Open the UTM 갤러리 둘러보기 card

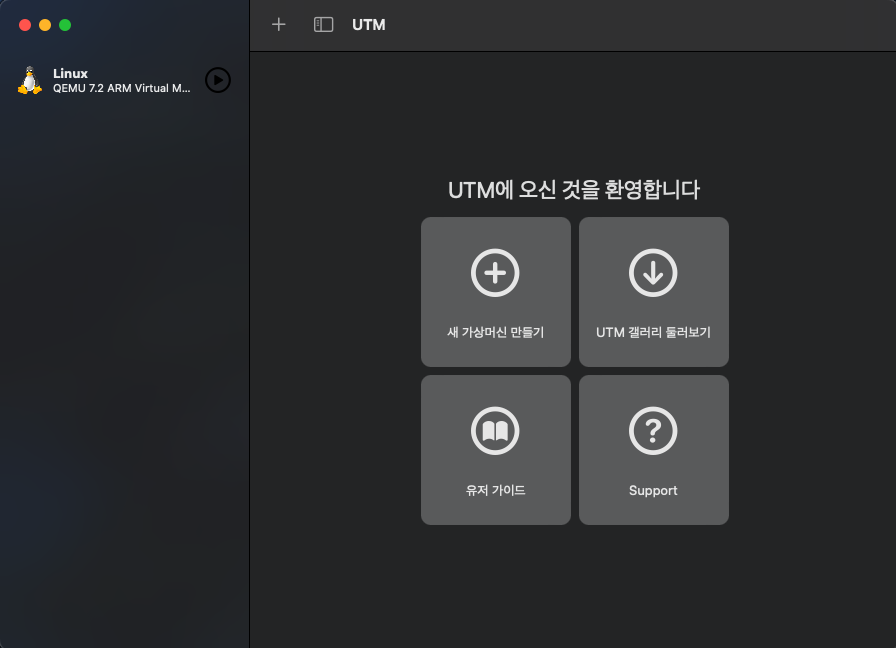[653, 291]
